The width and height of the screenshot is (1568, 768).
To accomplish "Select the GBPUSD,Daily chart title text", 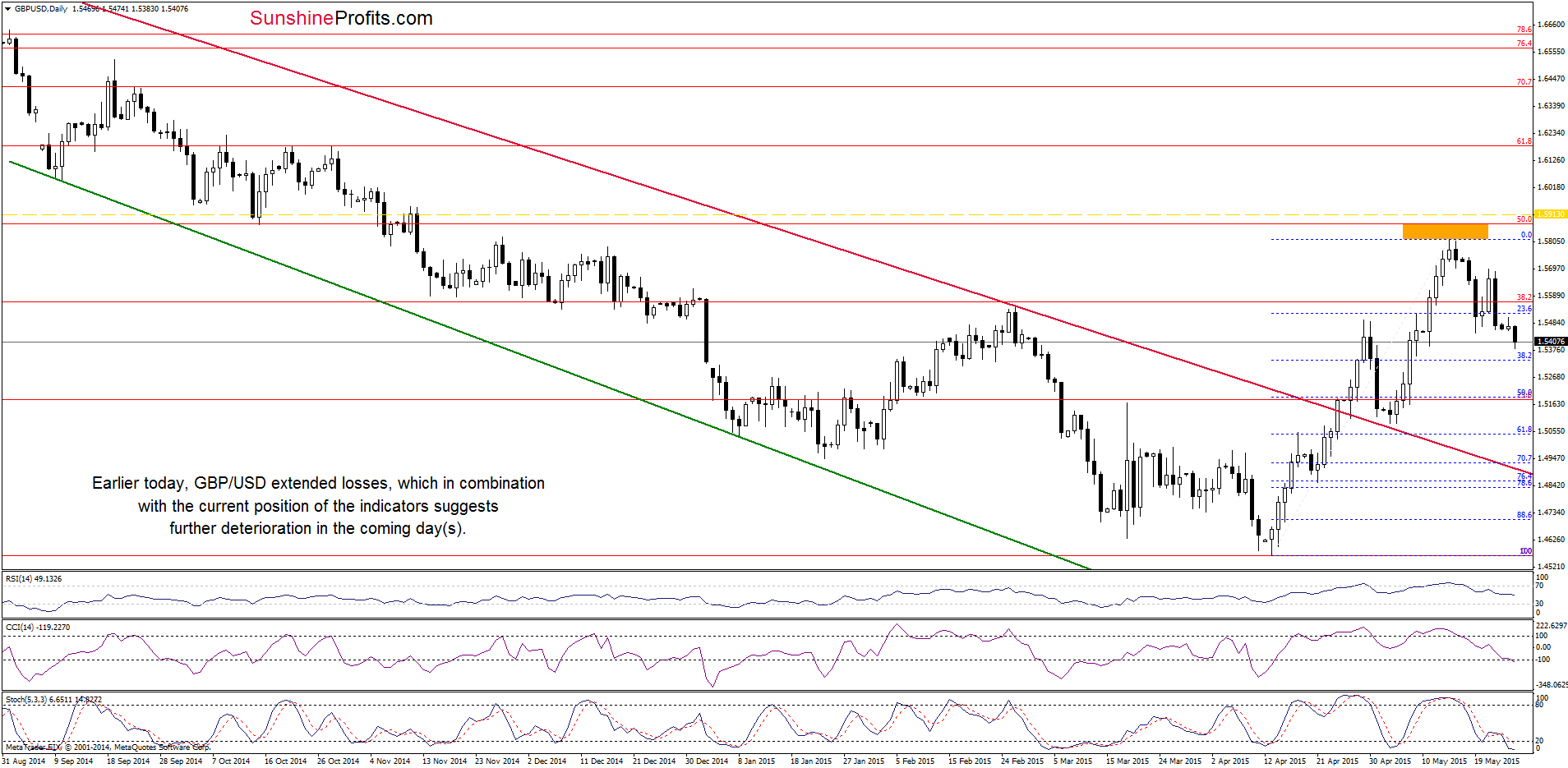I will click(41, 9).
